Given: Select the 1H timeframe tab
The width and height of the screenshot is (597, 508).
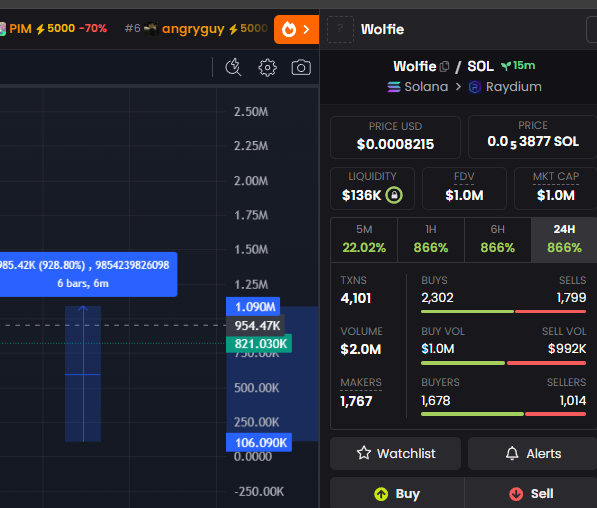Looking at the screenshot, I should pyautogui.click(x=431, y=240).
